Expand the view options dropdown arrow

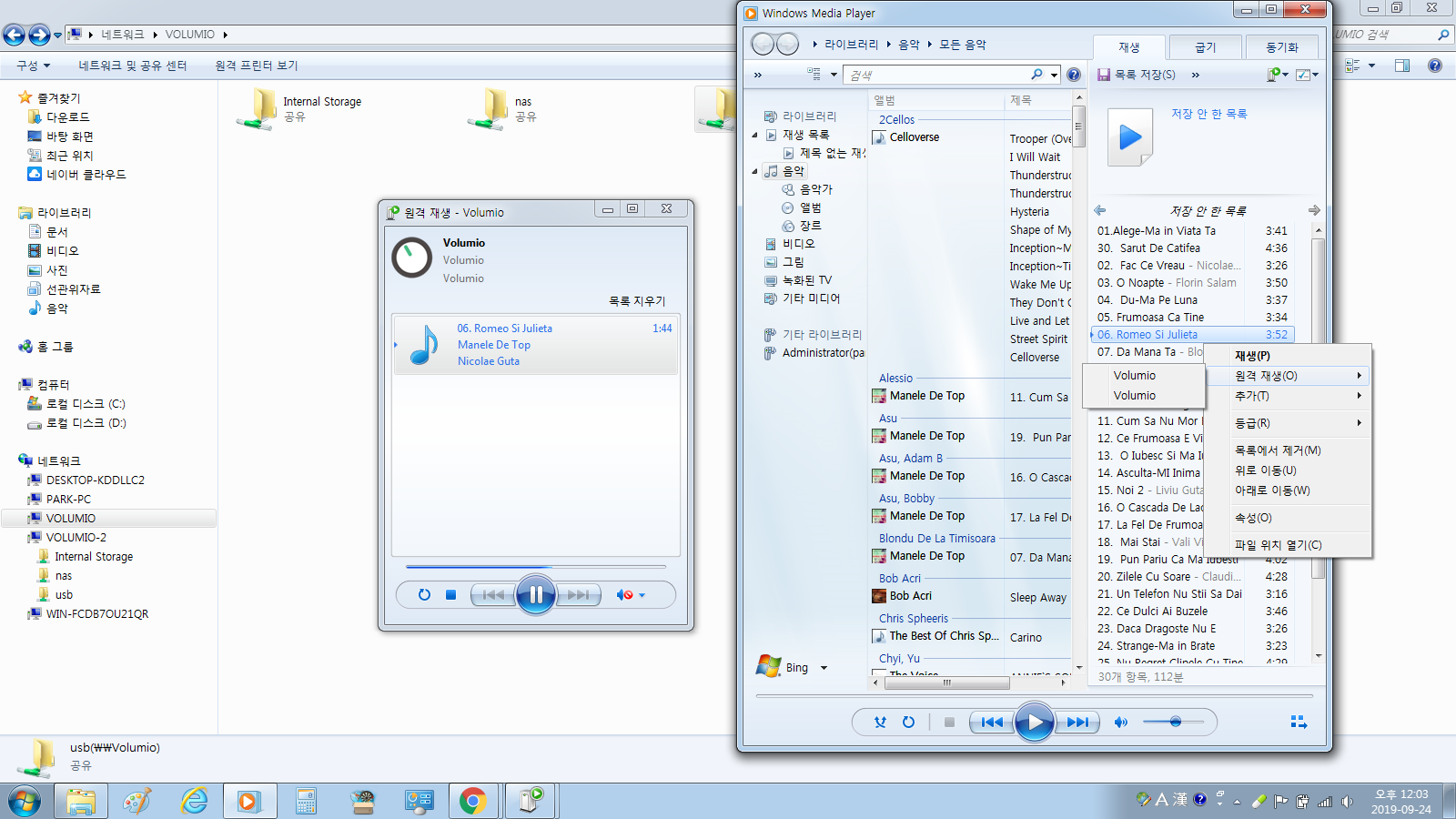834,75
